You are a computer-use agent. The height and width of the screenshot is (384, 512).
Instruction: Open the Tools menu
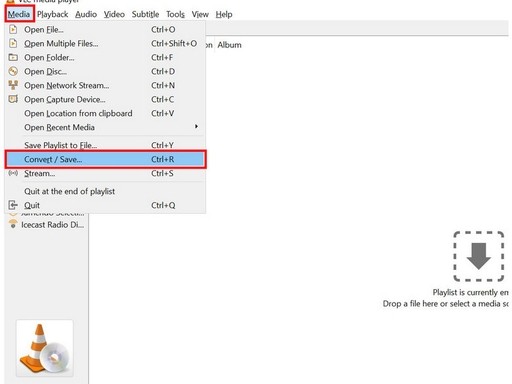[x=175, y=14]
